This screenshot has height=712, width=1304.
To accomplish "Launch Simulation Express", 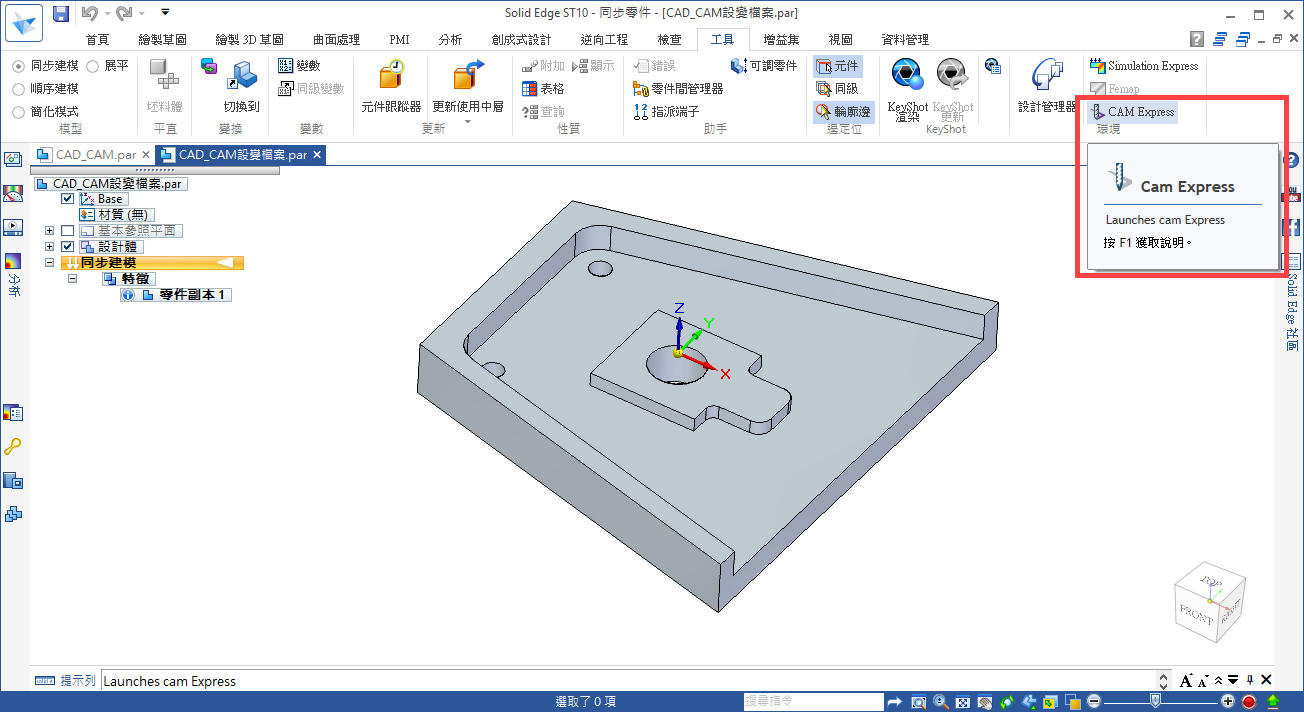I will click(1143, 66).
